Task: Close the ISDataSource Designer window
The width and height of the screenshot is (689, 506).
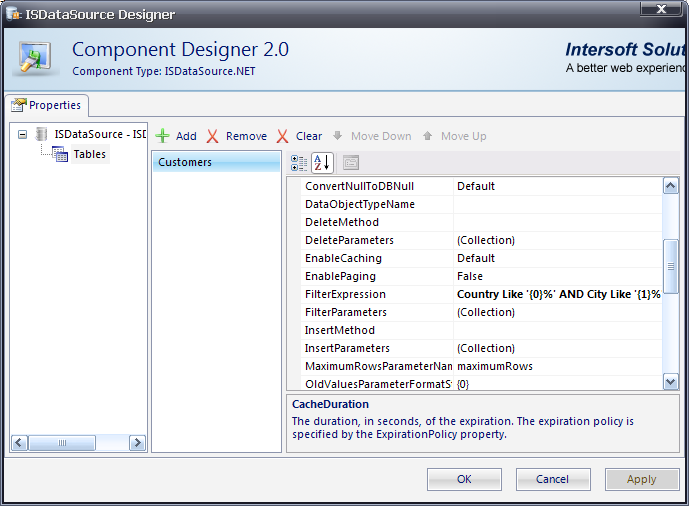Action: [x=661, y=9]
